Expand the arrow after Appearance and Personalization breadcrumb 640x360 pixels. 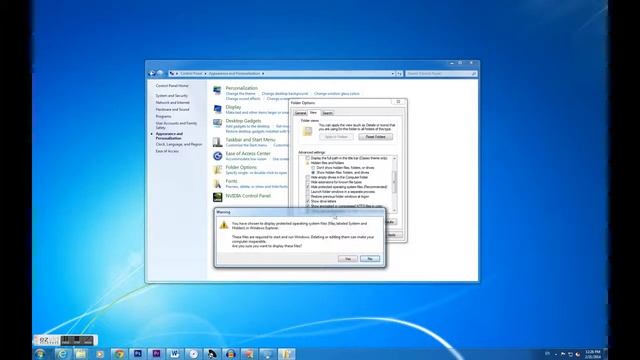tap(263, 74)
